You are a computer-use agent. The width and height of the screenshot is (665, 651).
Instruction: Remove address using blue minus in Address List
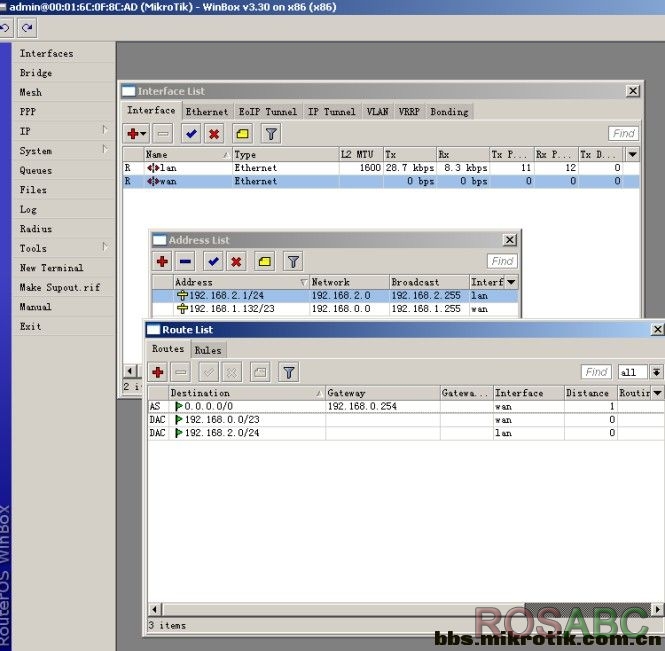click(x=185, y=261)
